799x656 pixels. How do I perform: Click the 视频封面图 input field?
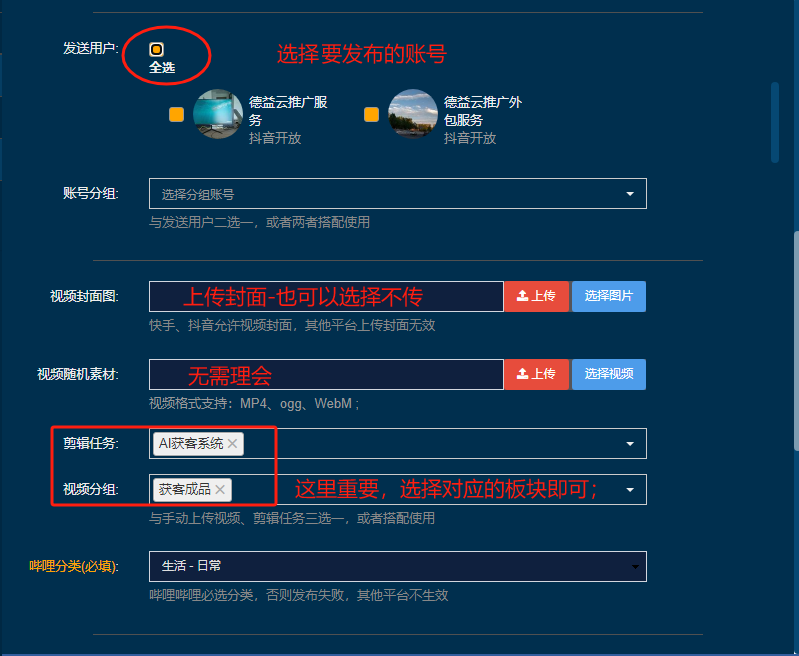[x=326, y=296]
